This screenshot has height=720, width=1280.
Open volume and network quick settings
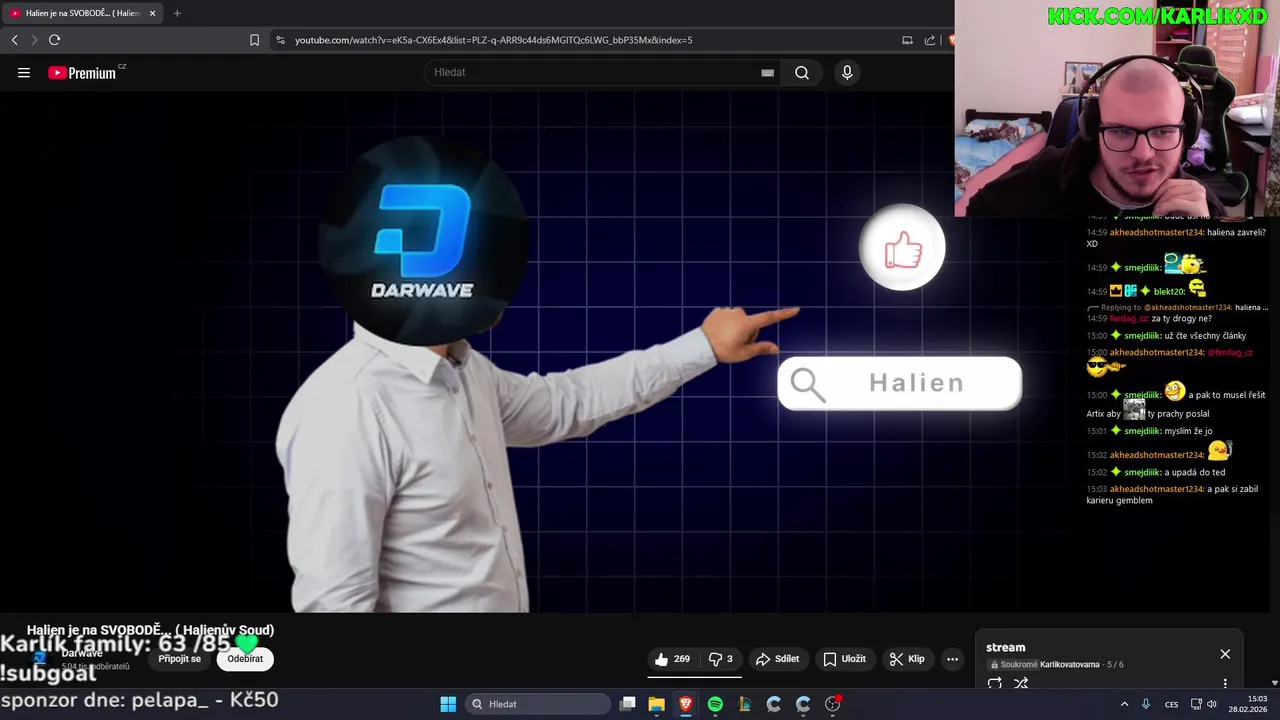point(1204,704)
